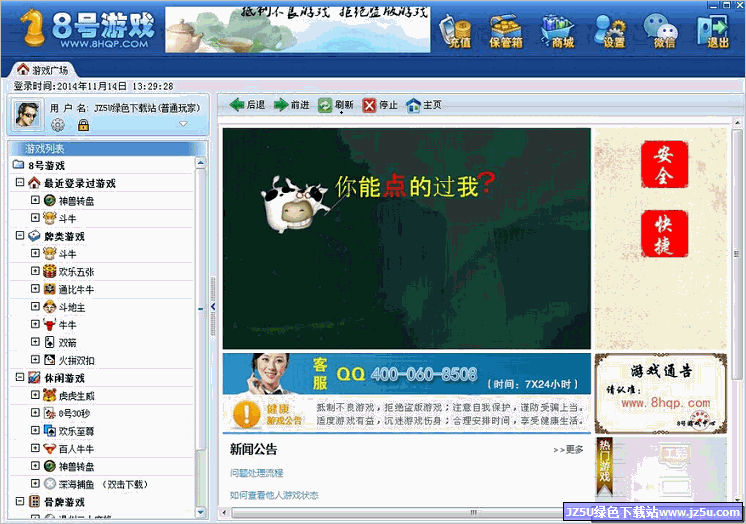Select the 斗牛 icon under 牌类游戏
The image size is (746, 524).
coord(49,254)
